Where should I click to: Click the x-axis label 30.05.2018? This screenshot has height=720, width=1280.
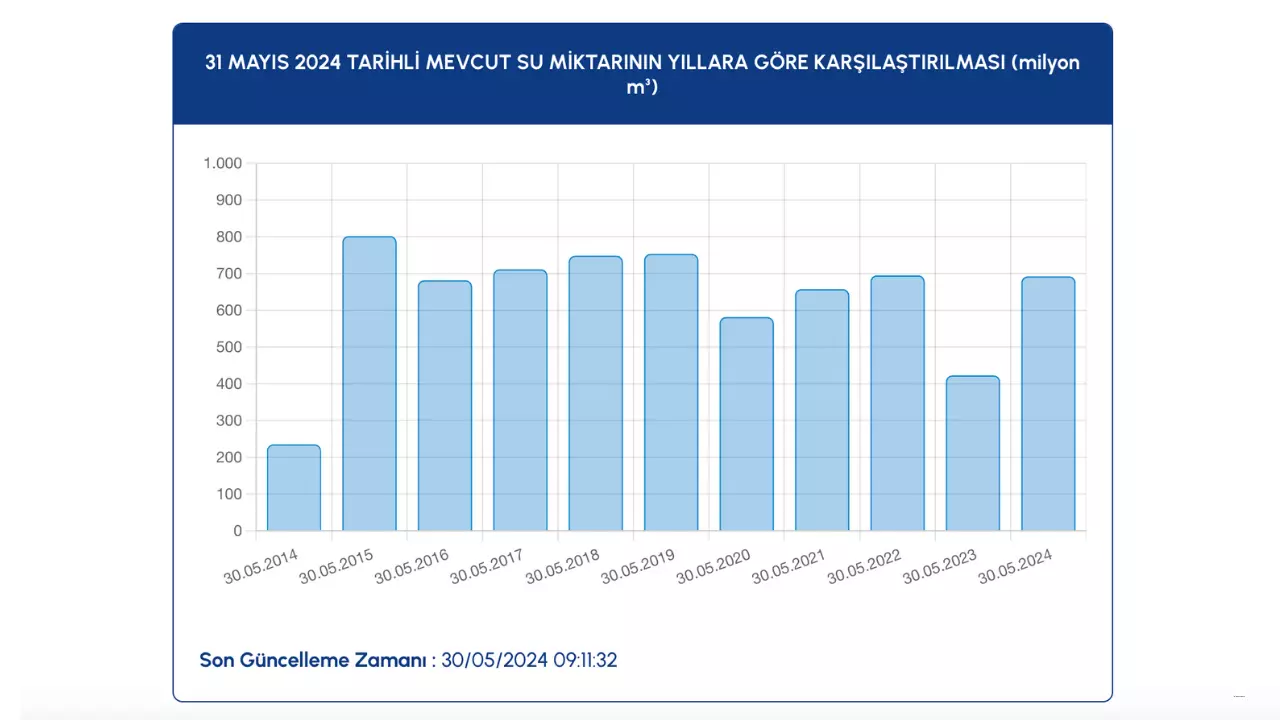click(563, 565)
